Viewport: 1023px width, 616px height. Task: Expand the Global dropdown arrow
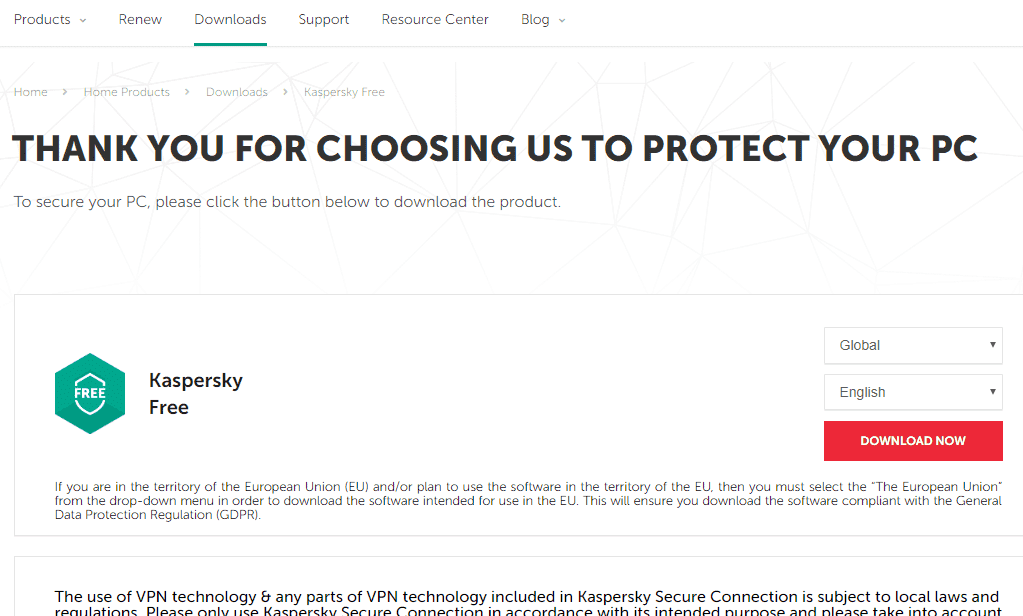click(992, 345)
